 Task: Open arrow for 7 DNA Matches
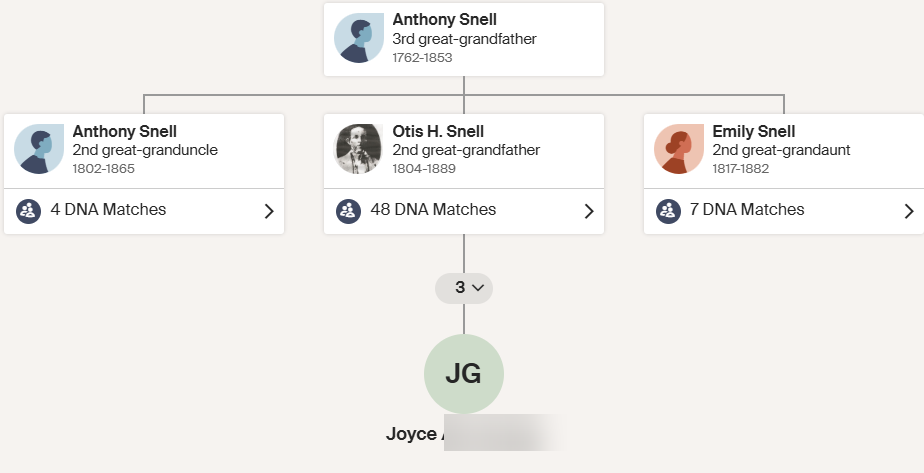(909, 211)
